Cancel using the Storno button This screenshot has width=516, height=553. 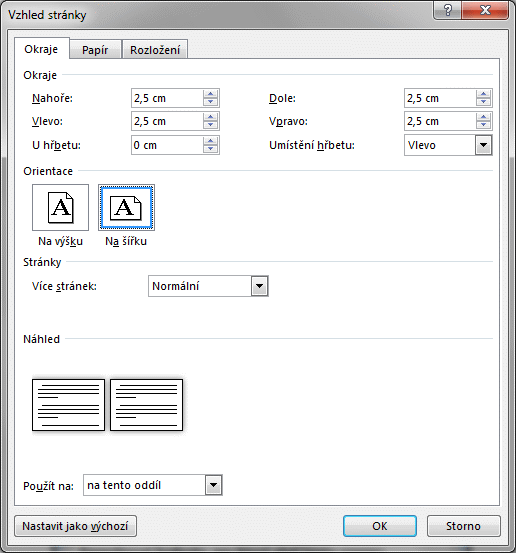463,526
